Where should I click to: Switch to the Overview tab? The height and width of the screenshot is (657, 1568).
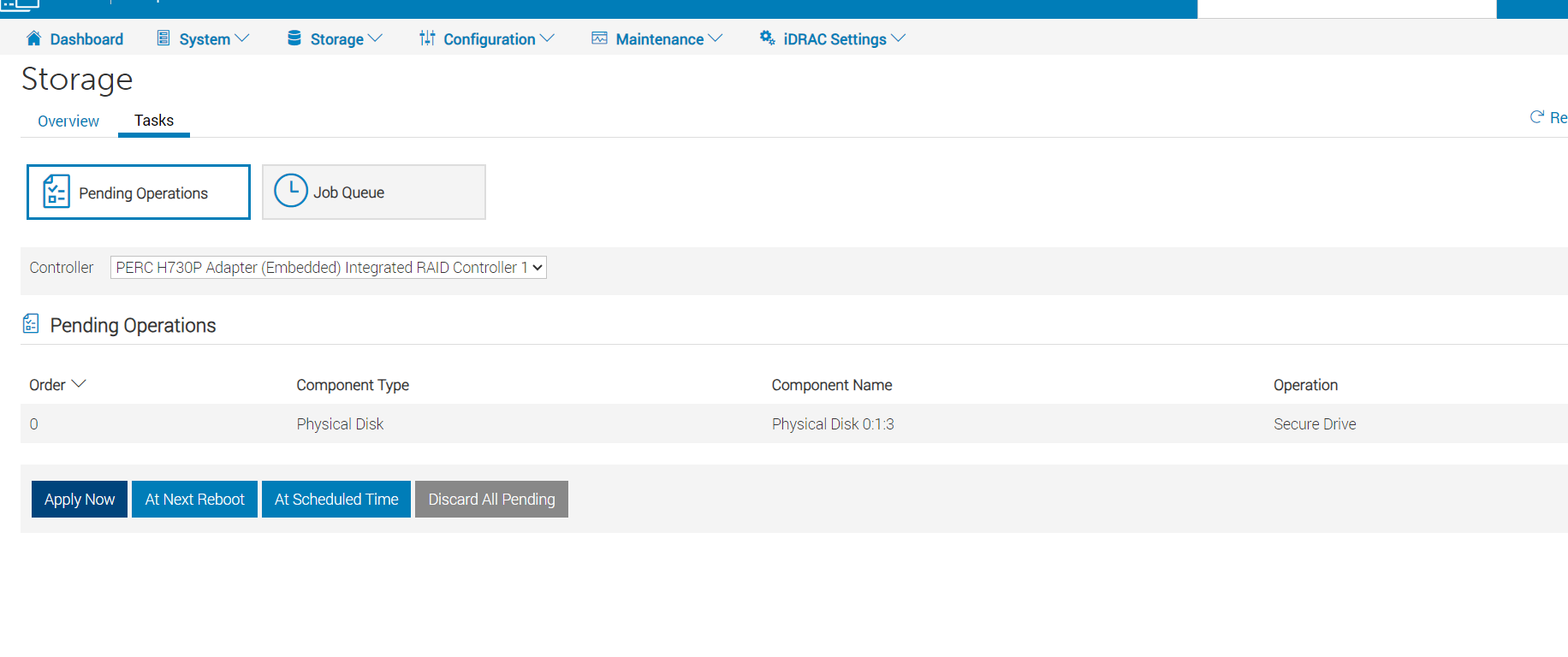pos(68,121)
